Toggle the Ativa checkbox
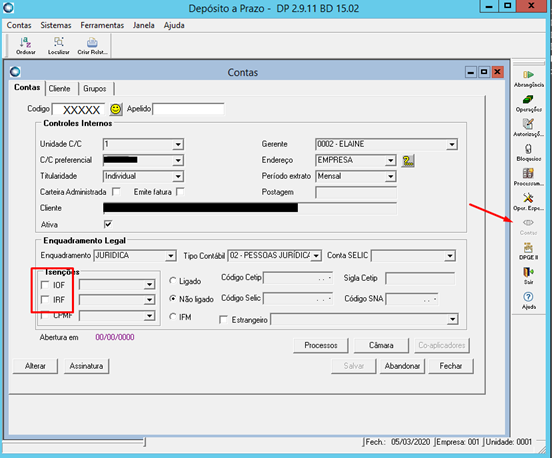The image size is (553, 458). coord(108,224)
